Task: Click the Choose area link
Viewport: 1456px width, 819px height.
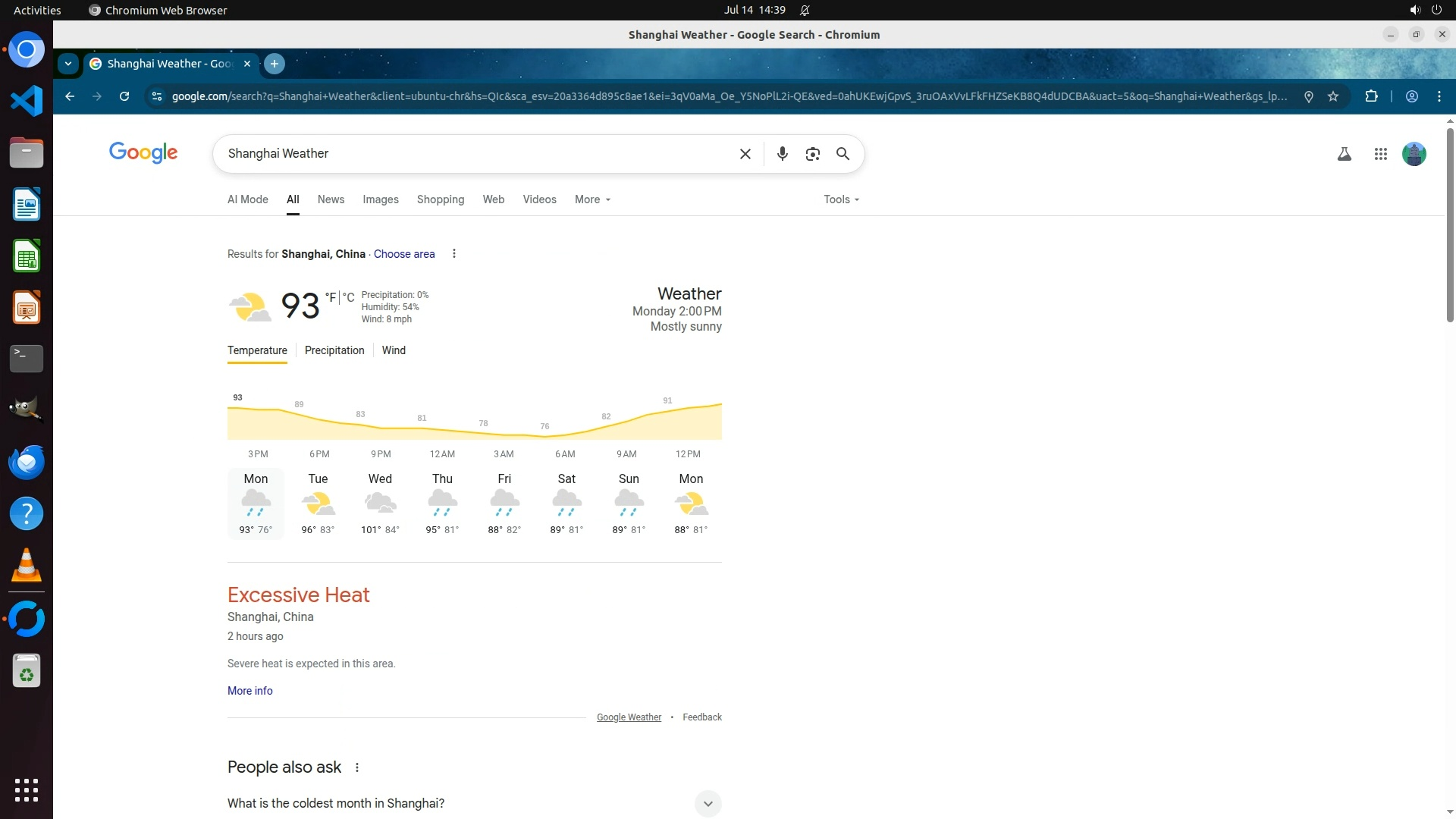Action: pyautogui.click(x=404, y=254)
